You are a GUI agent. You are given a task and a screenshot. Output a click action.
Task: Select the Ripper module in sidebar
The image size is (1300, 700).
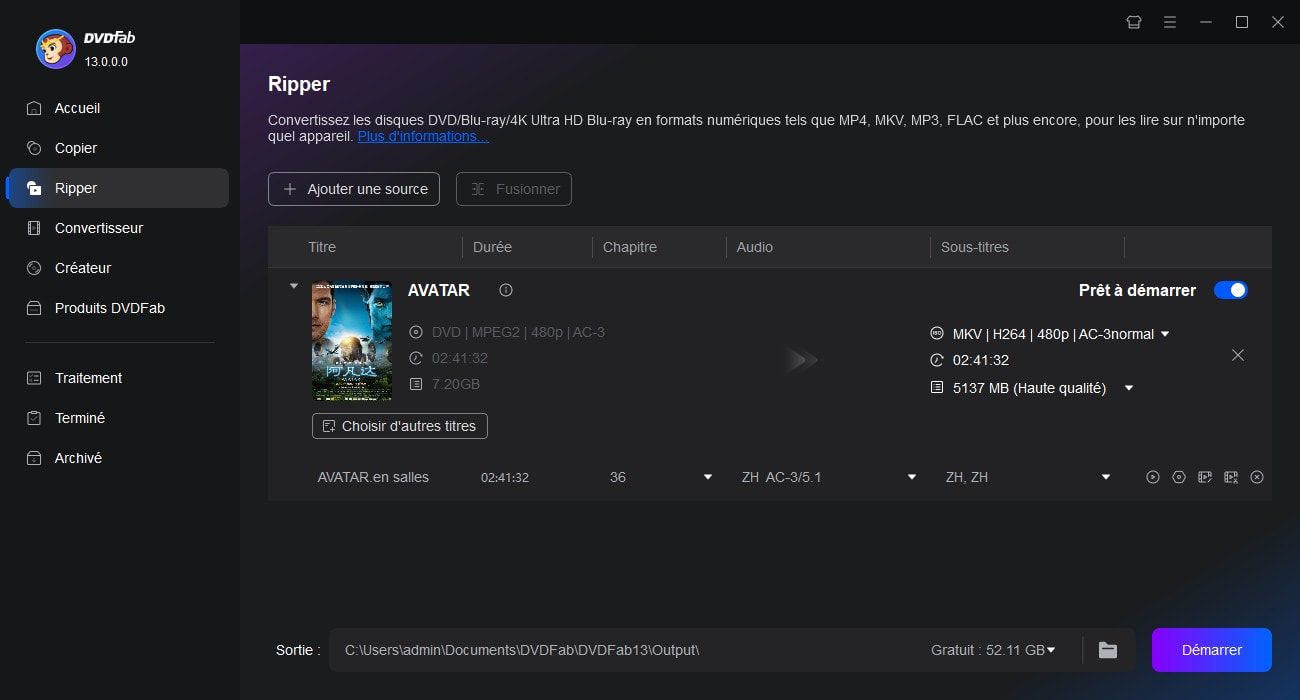[x=118, y=188]
